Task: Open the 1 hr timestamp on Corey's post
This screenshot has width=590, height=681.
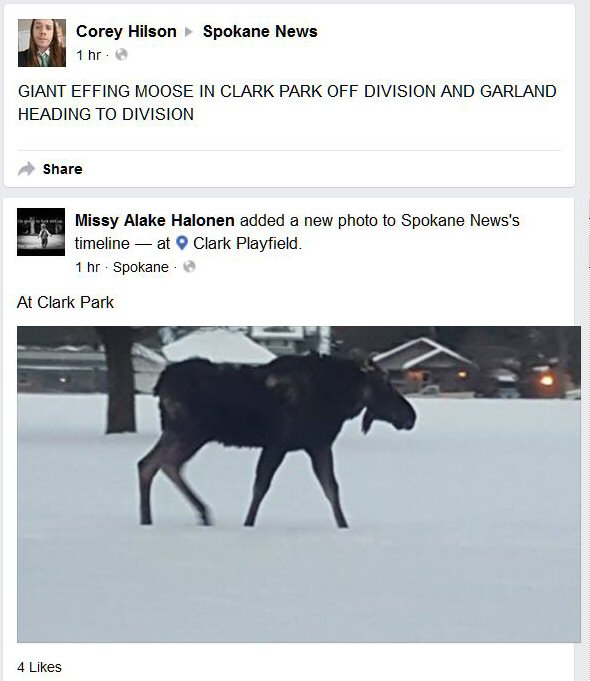Action: [x=88, y=55]
